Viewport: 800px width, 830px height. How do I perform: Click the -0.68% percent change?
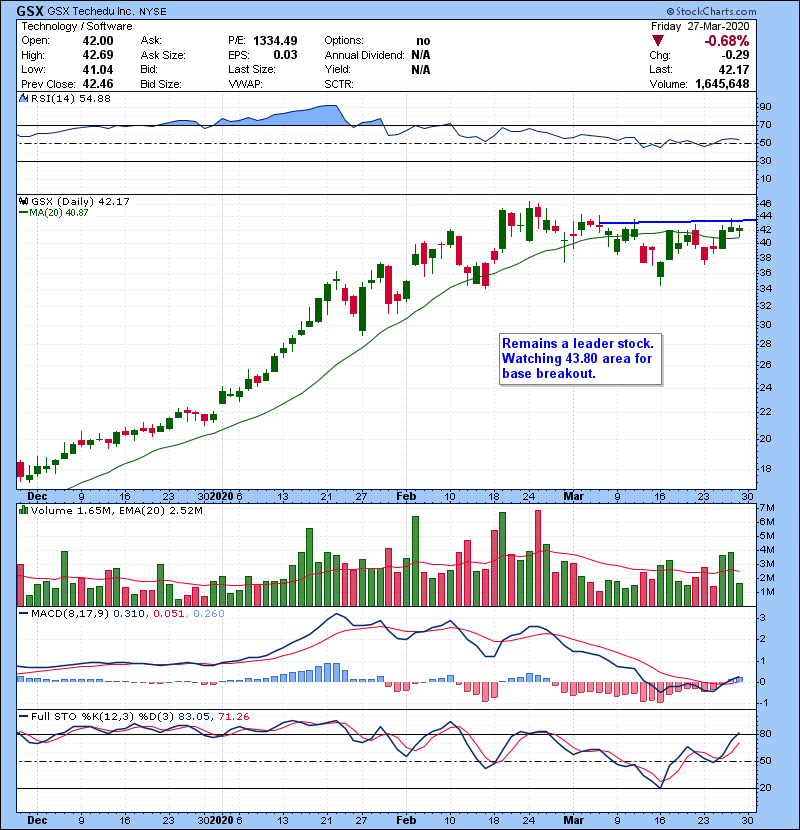coord(726,41)
